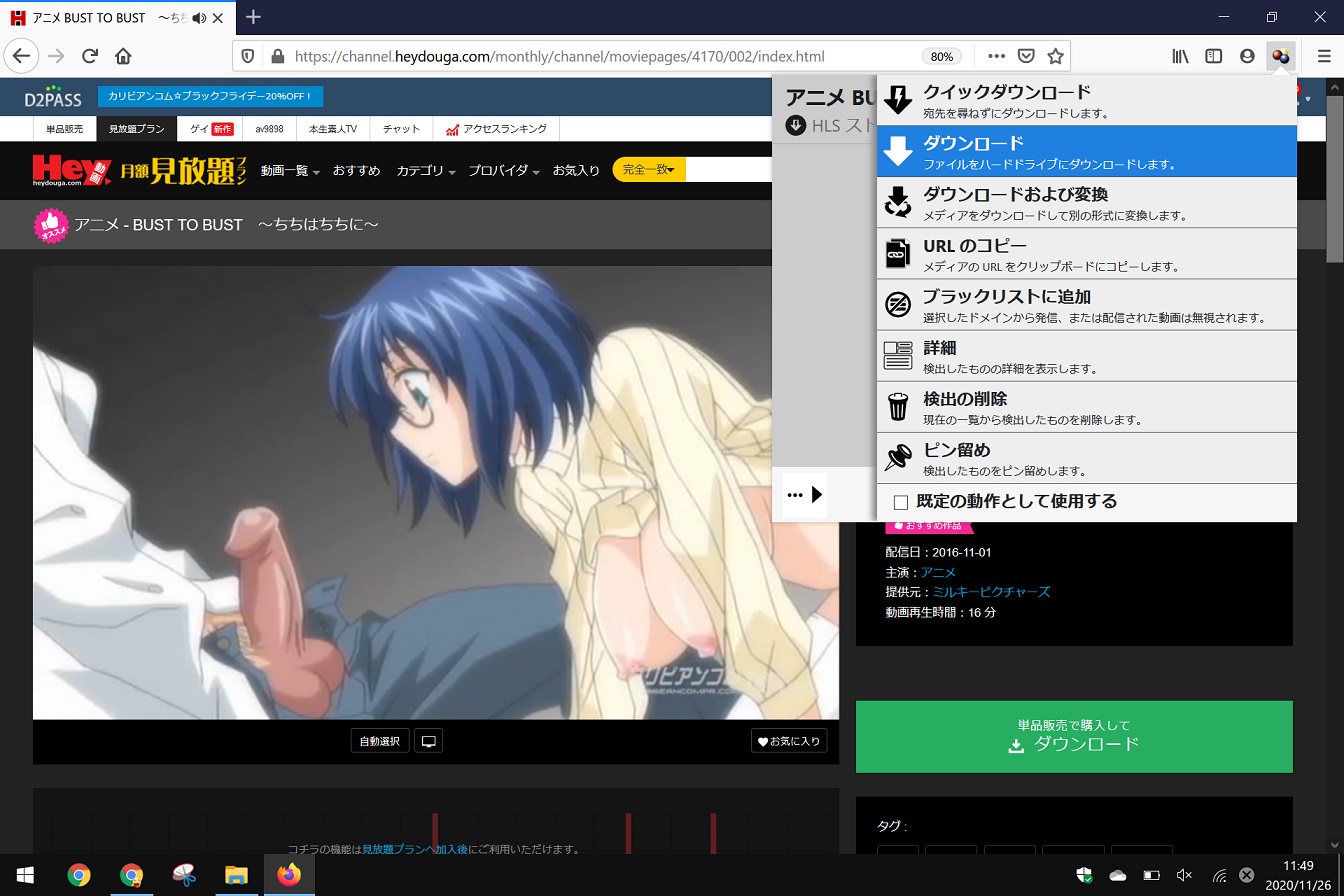
Task: View site security lock information
Action: (x=277, y=56)
